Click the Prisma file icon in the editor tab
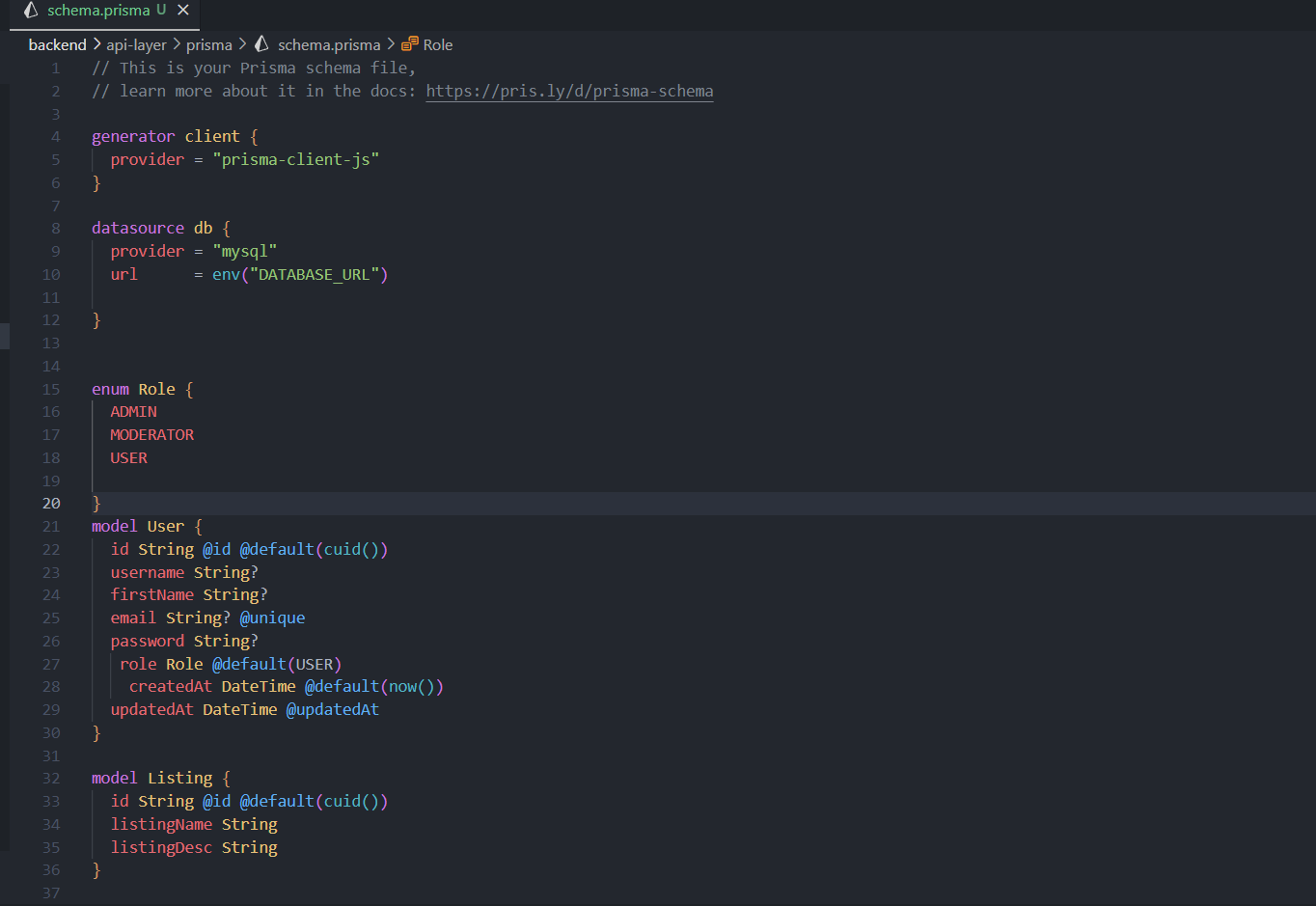 [x=31, y=11]
